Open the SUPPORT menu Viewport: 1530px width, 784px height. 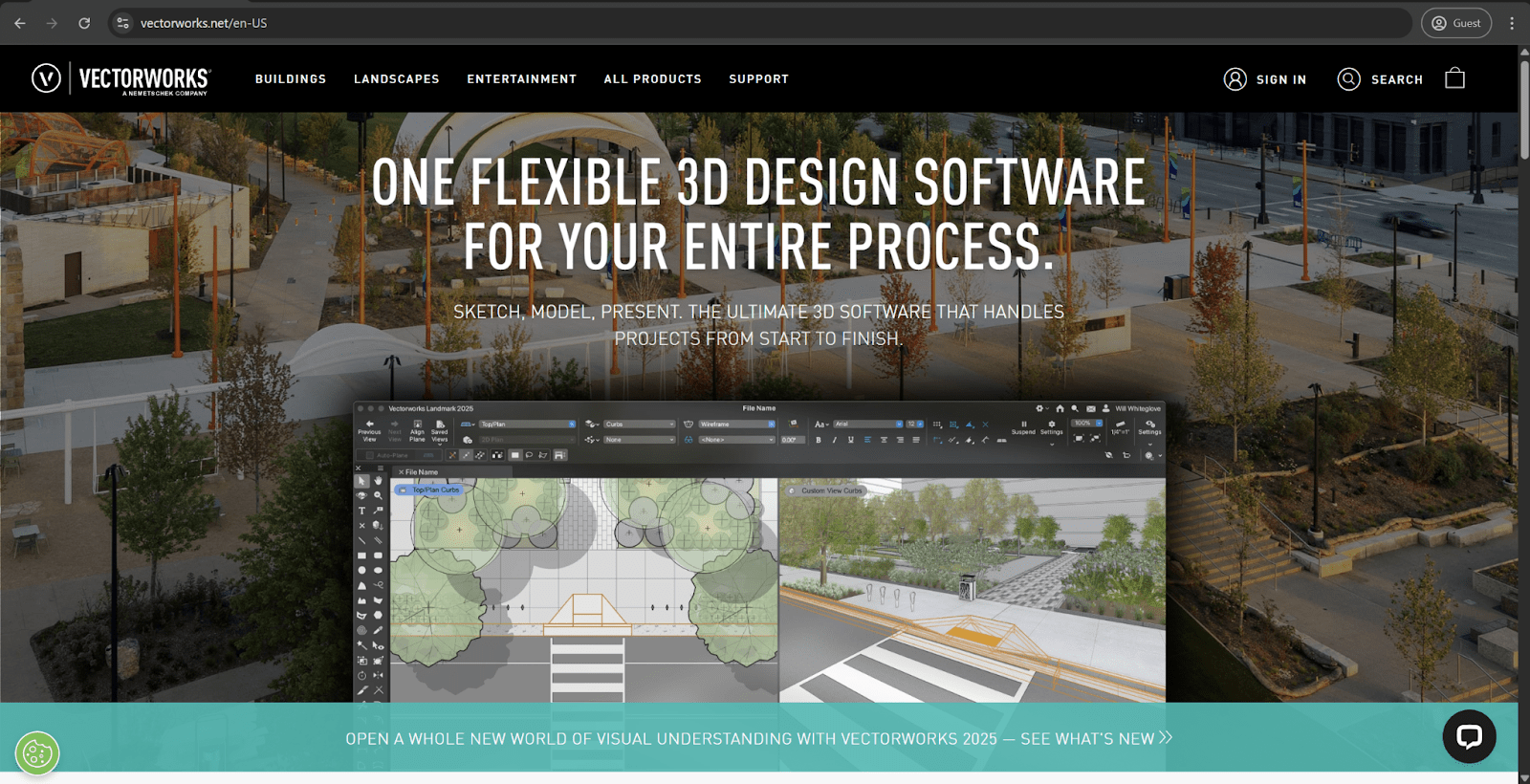[x=759, y=79]
